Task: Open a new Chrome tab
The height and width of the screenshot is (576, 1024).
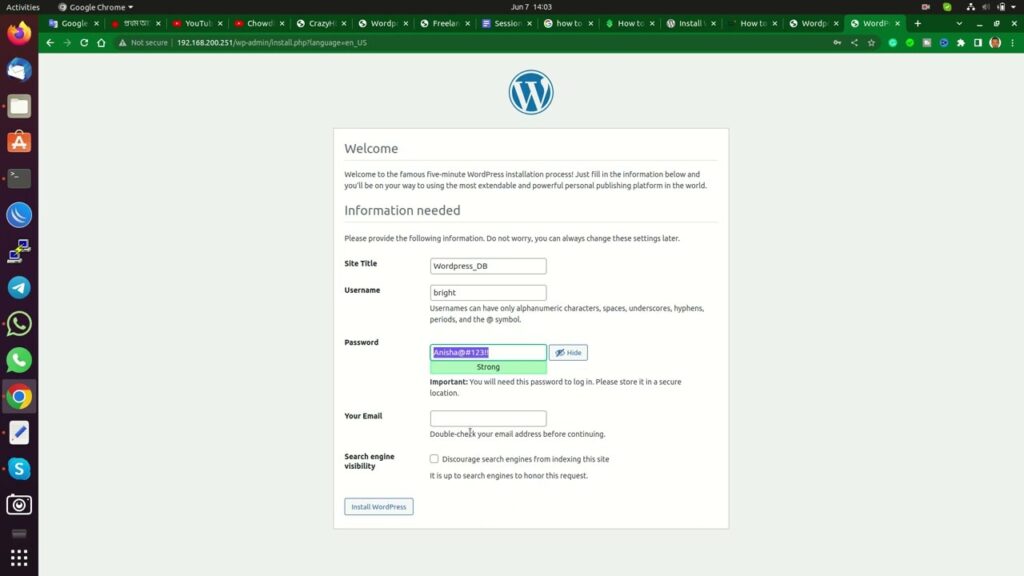Action: click(918, 24)
